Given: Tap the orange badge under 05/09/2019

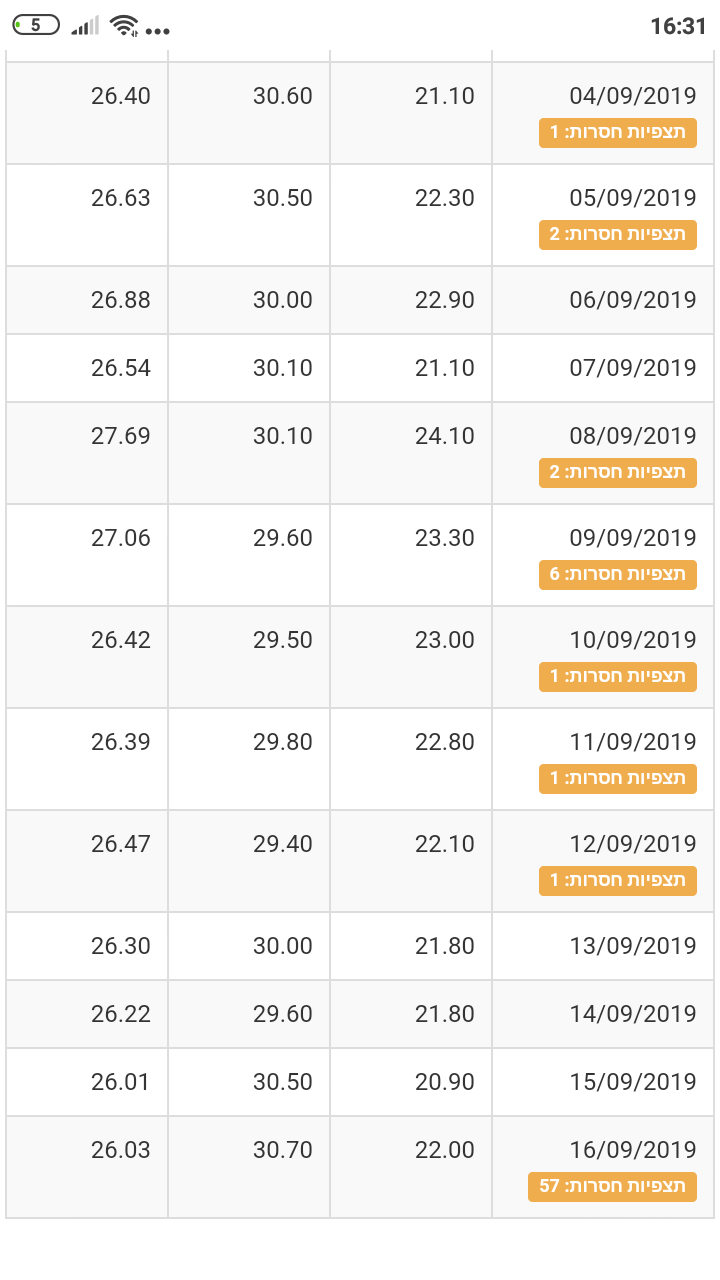Looking at the screenshot, I should click(617, 235).
